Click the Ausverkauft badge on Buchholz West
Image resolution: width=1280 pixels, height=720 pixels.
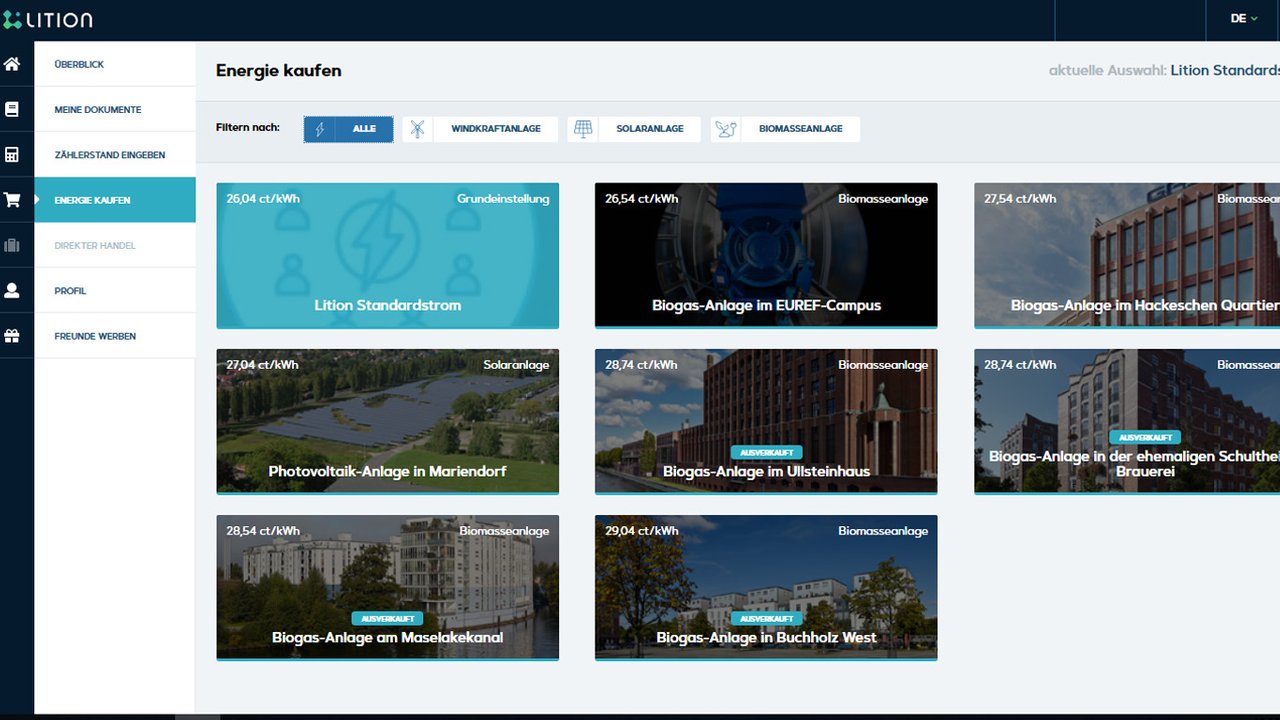coord(766,618)
